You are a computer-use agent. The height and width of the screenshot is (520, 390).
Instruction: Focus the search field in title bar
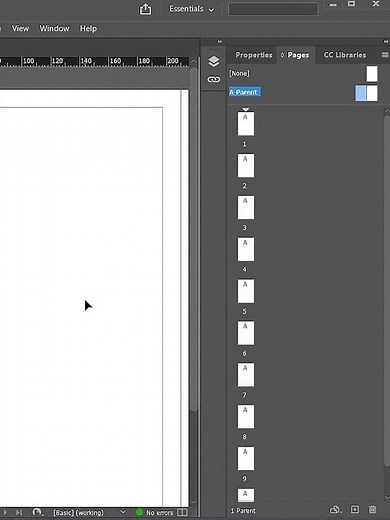(x=273, y=9)
